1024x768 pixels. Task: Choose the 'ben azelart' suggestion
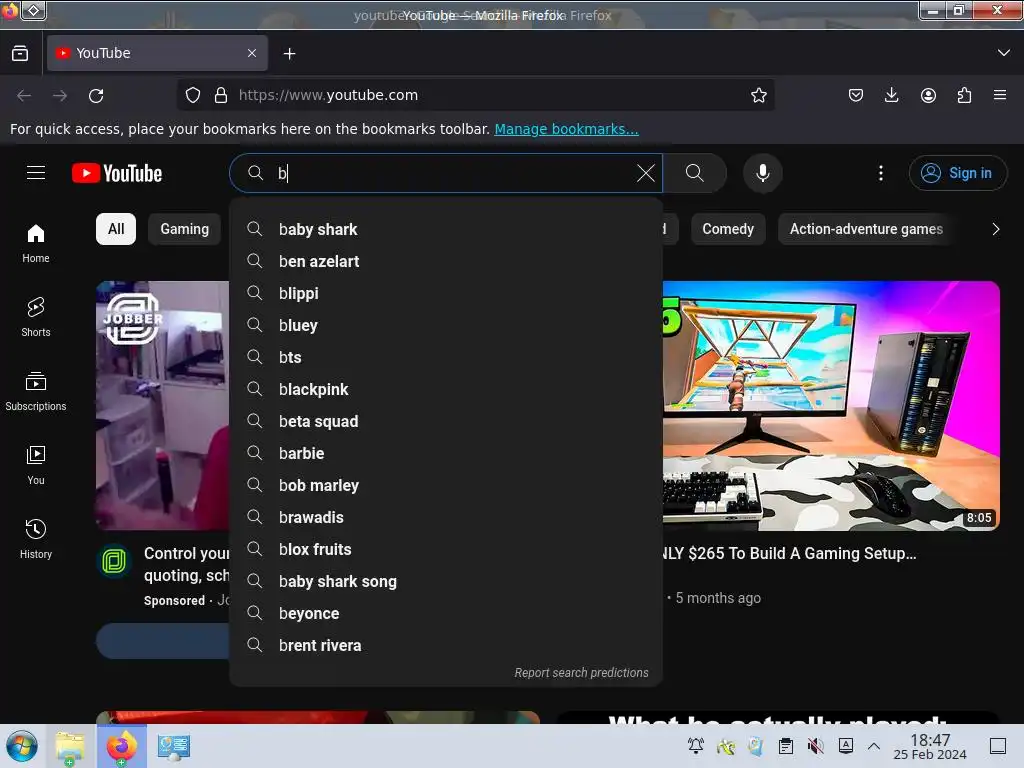click(x=446, y=261)
